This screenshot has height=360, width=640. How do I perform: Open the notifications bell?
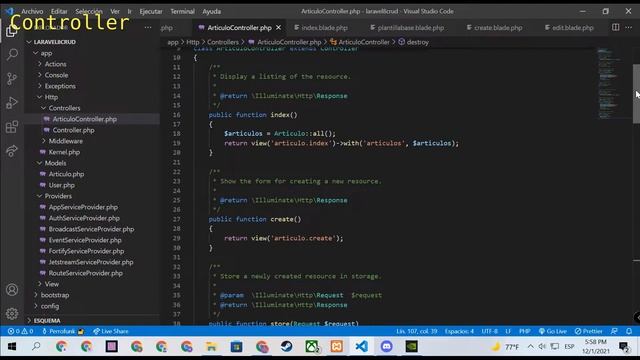click(629, 331)
